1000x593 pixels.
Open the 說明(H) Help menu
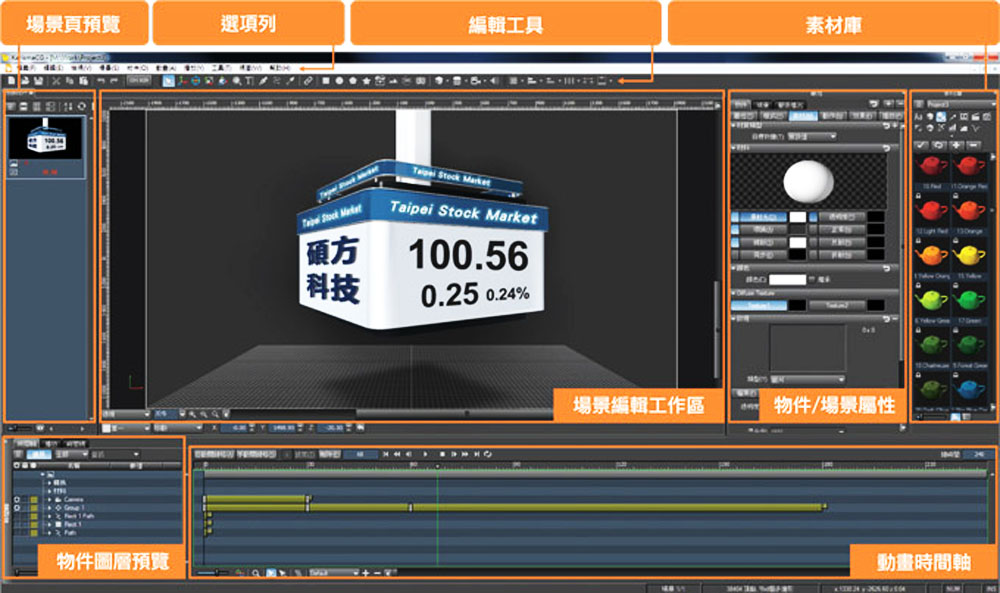[x=279, y=68]
